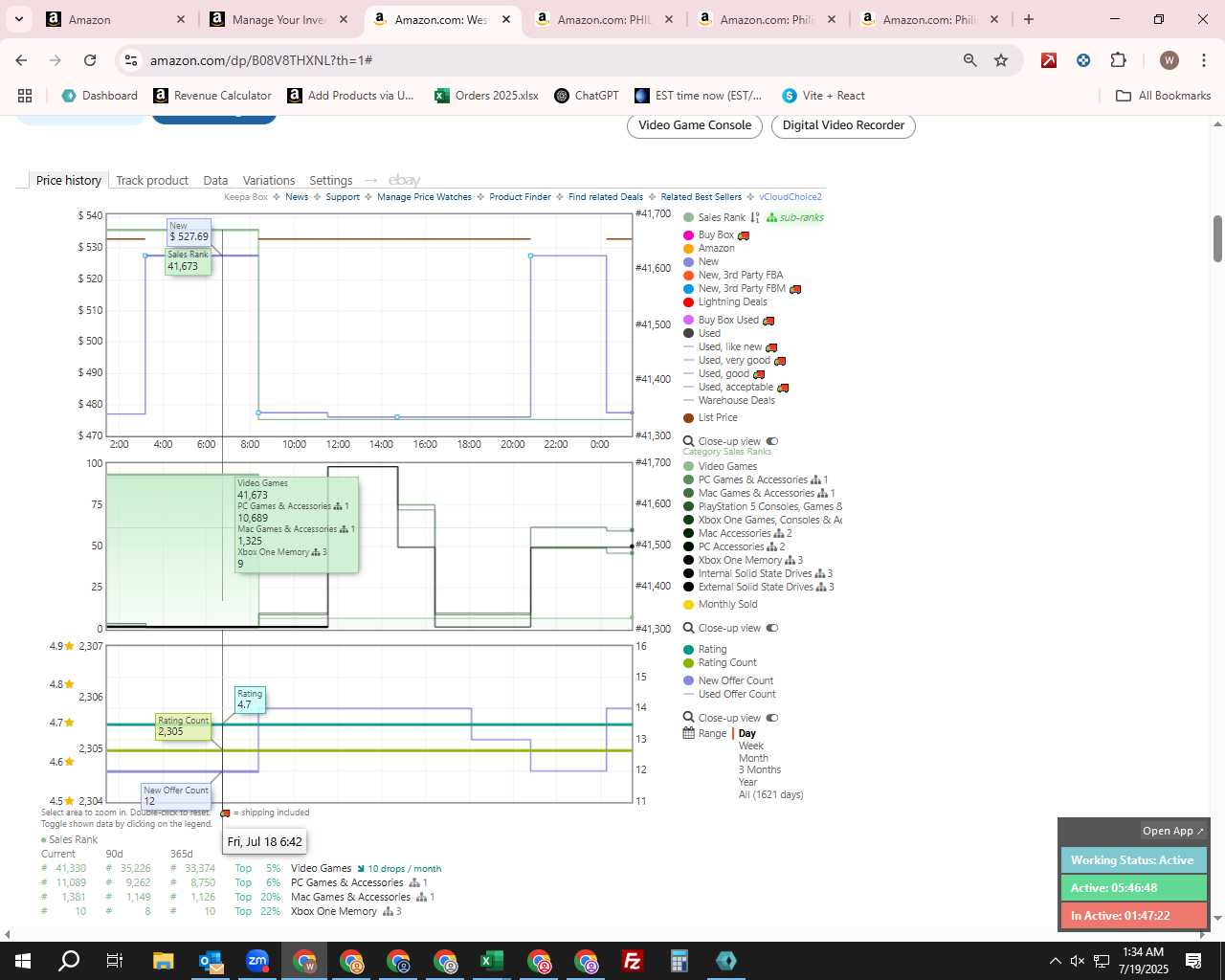
Task: Open the Chrome apps grid icon
Action: click(25, 96)
